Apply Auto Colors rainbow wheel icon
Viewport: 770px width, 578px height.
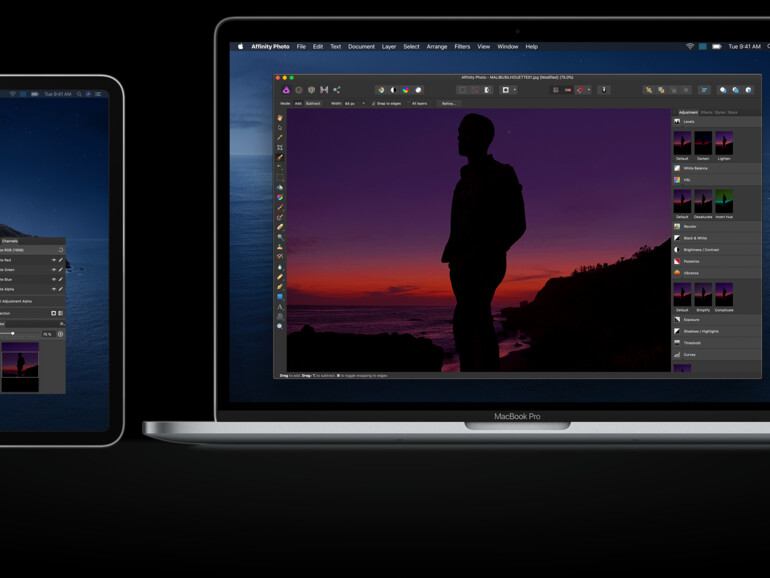406,90
